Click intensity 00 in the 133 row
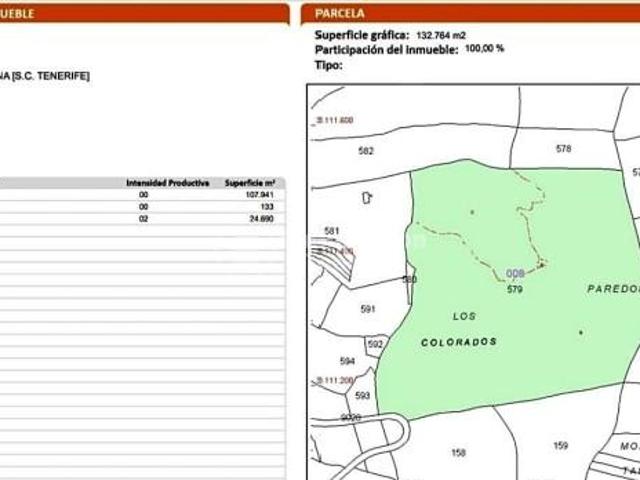Viewport: 640px width, 480px height. [x=143, y=207]
